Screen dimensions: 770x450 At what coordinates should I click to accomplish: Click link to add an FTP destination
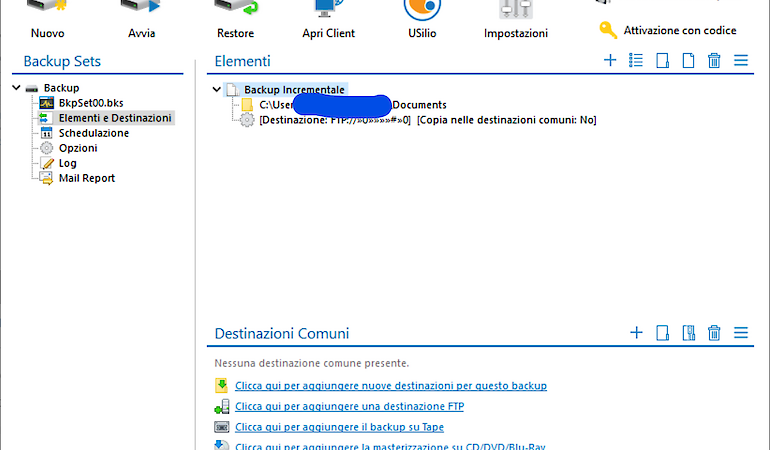349,406
